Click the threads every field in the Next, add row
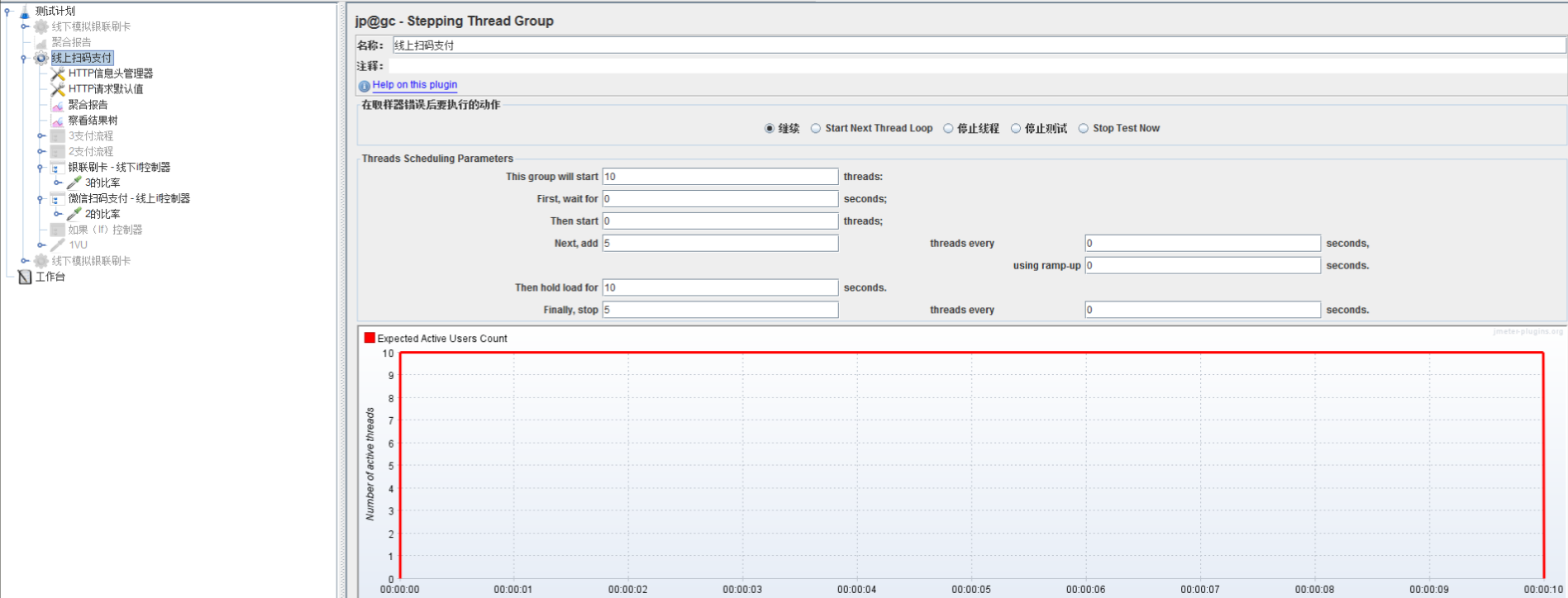Screen dimensions: 1568x598 [x=1203, y=244]
